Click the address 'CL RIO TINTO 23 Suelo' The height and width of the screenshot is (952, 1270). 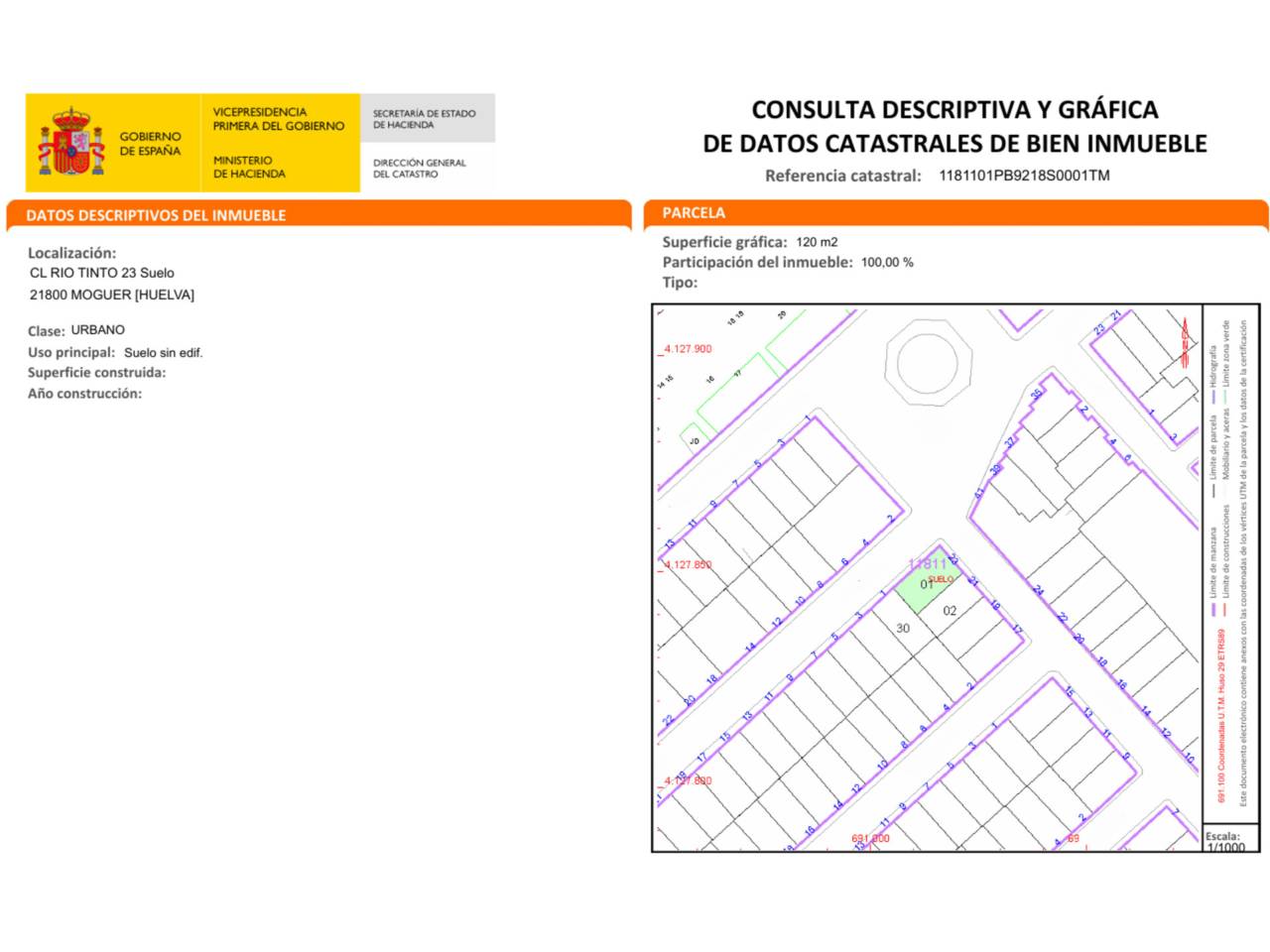click(102, 273)
